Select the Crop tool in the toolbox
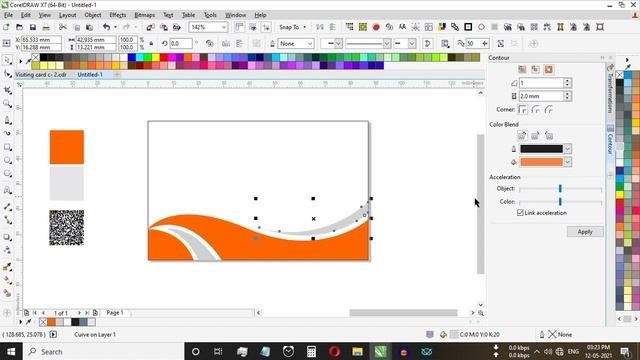 point(7,90)
